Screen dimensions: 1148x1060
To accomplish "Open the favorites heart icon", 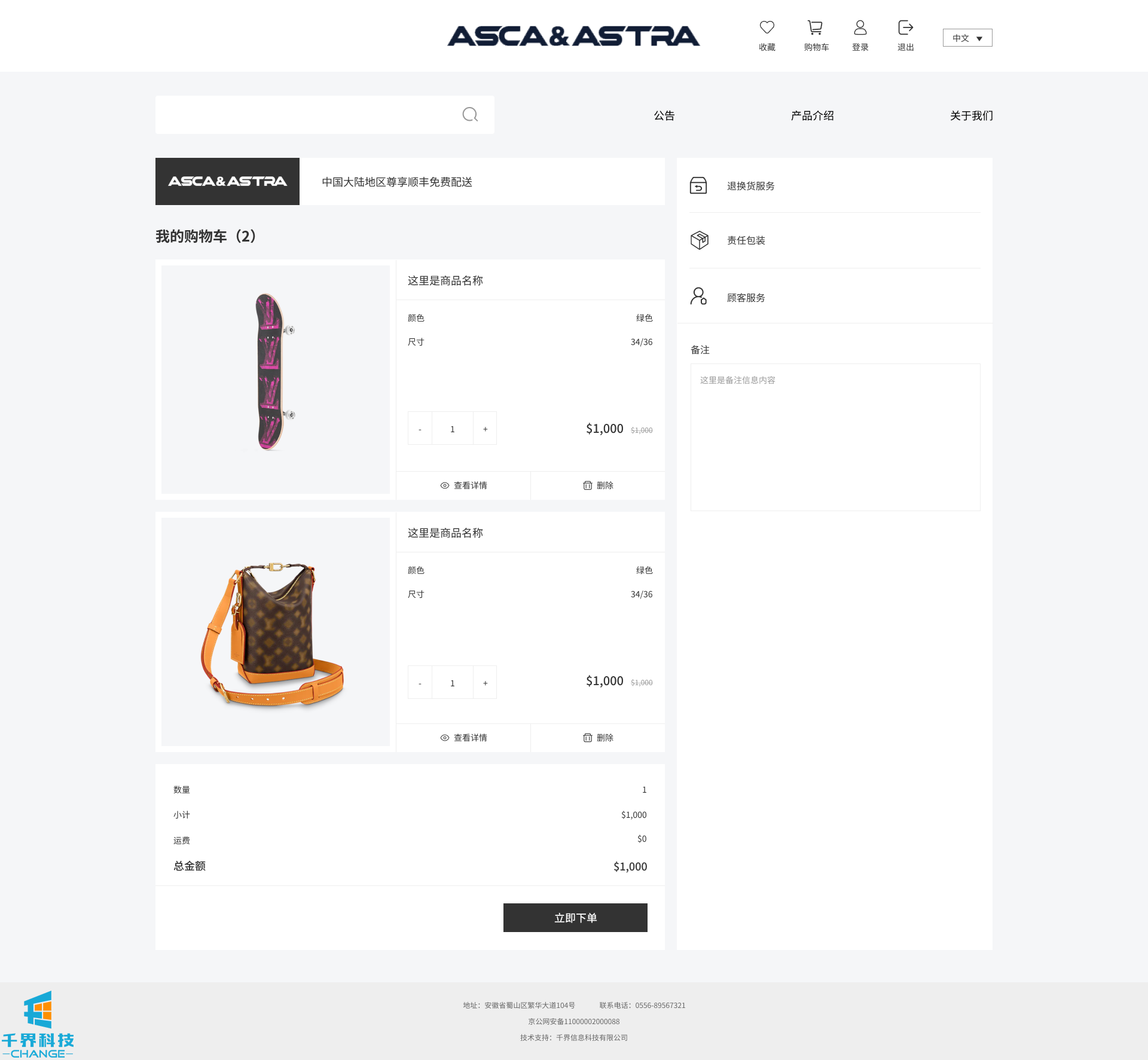I will [767, 28].
